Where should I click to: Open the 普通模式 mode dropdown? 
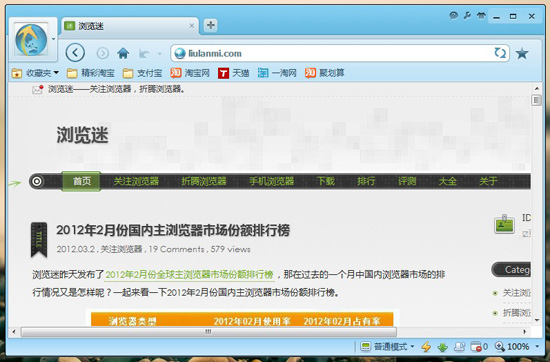click(387, 347)
